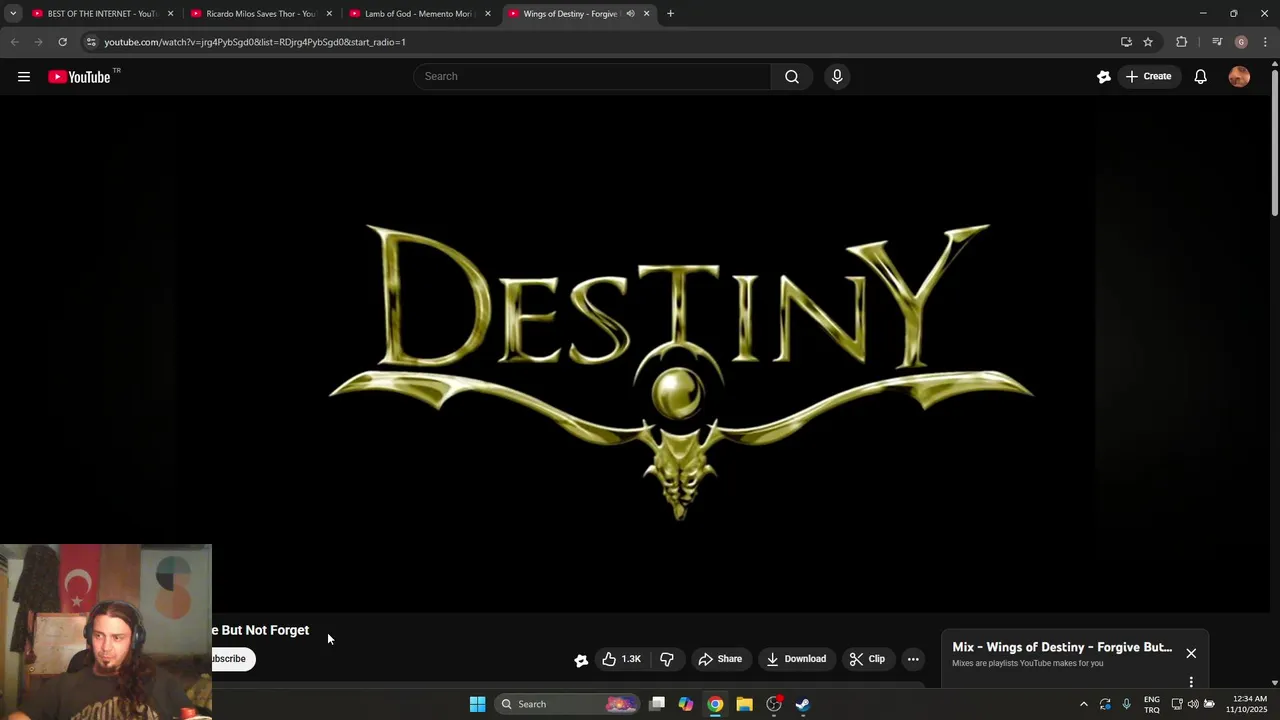Viewport: 1280px width, 720px height.
Task: Open YouTube notifications bell
Action: 1200,77
